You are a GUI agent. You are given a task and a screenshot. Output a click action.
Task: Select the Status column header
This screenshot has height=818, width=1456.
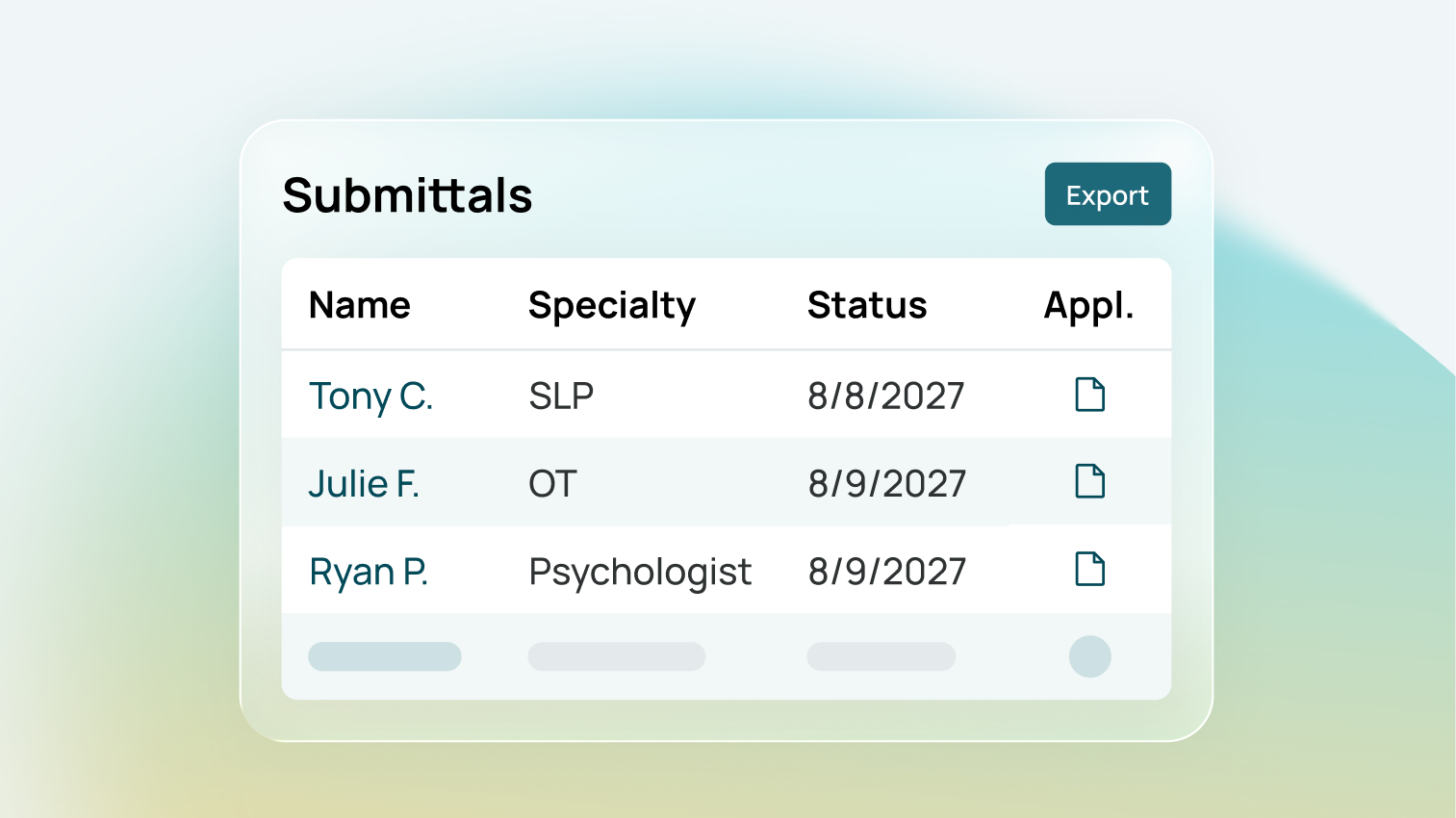click(x=867, y=306)
